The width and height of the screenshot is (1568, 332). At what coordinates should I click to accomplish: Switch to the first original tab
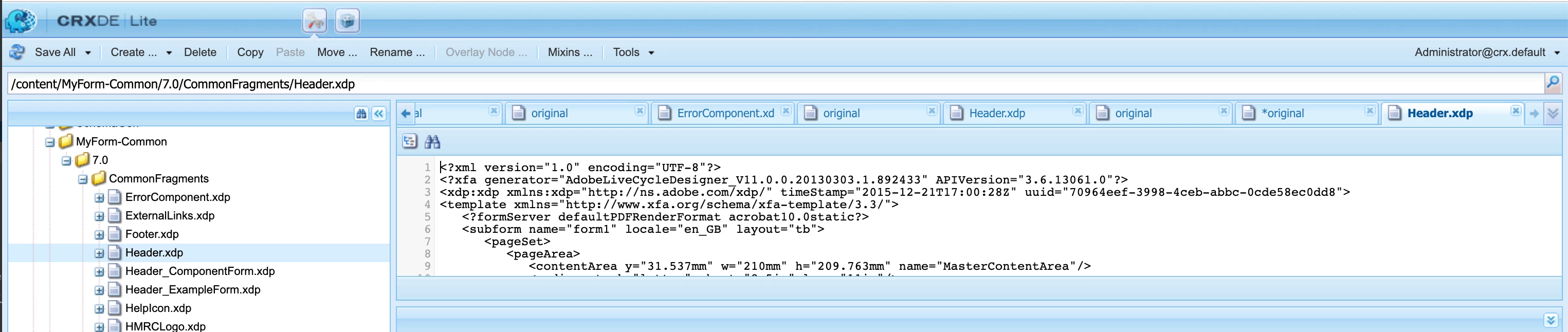click(x=577, y=113)
